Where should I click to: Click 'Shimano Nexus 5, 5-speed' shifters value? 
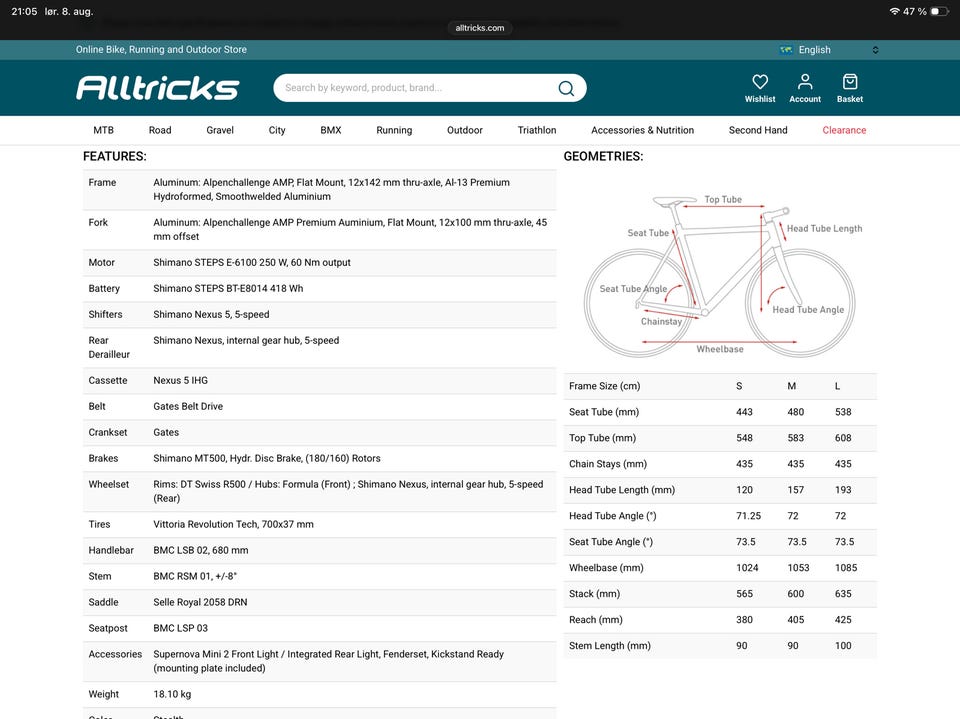[211, 315]
